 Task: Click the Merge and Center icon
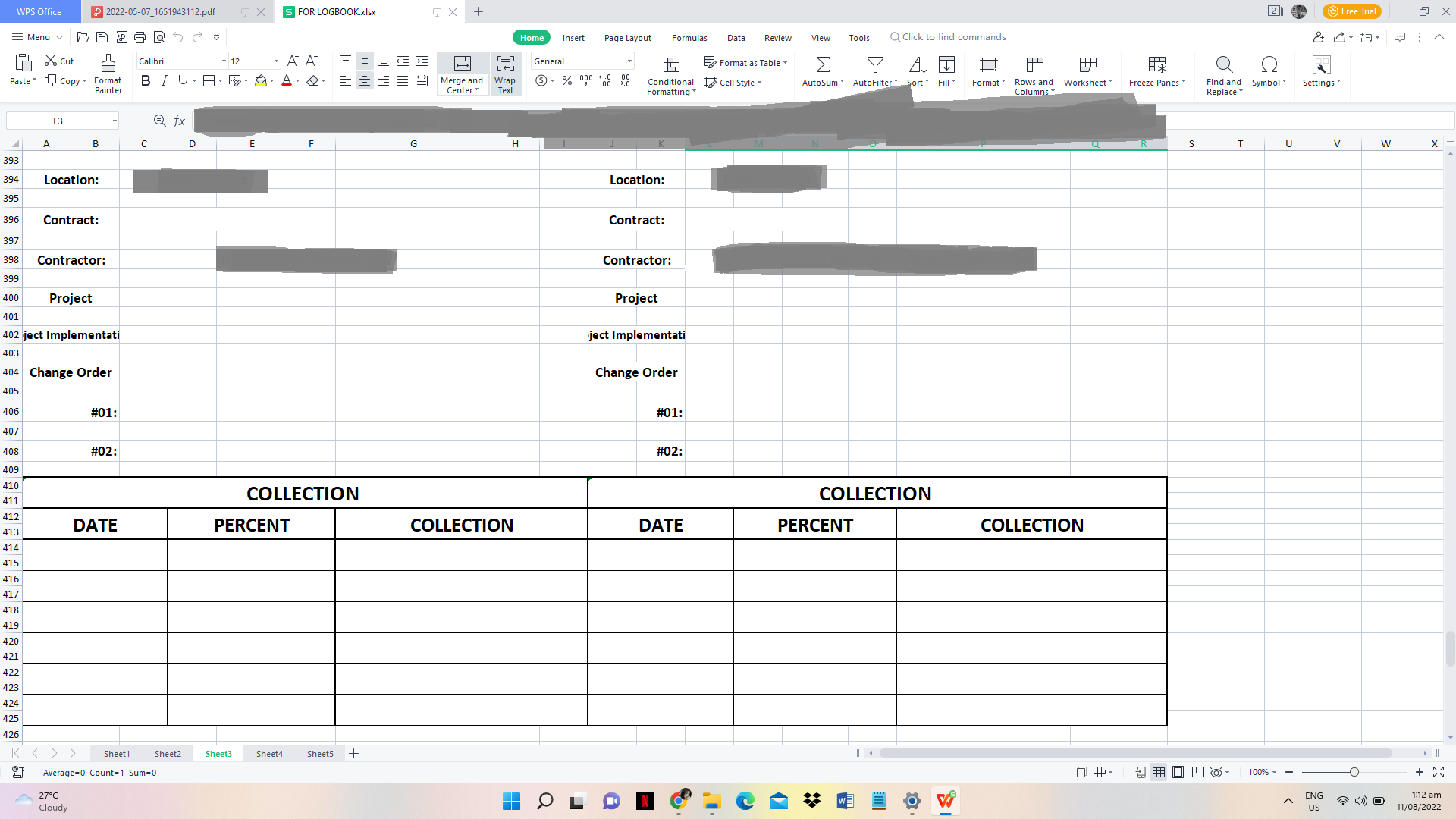(462, 64)
